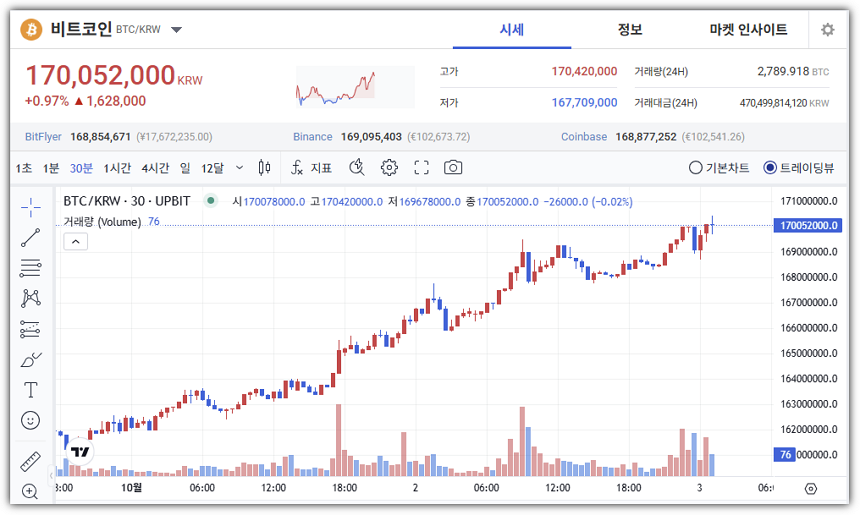
Task: Select the XABCD pattern tool
Action: (x=31, y=298)
